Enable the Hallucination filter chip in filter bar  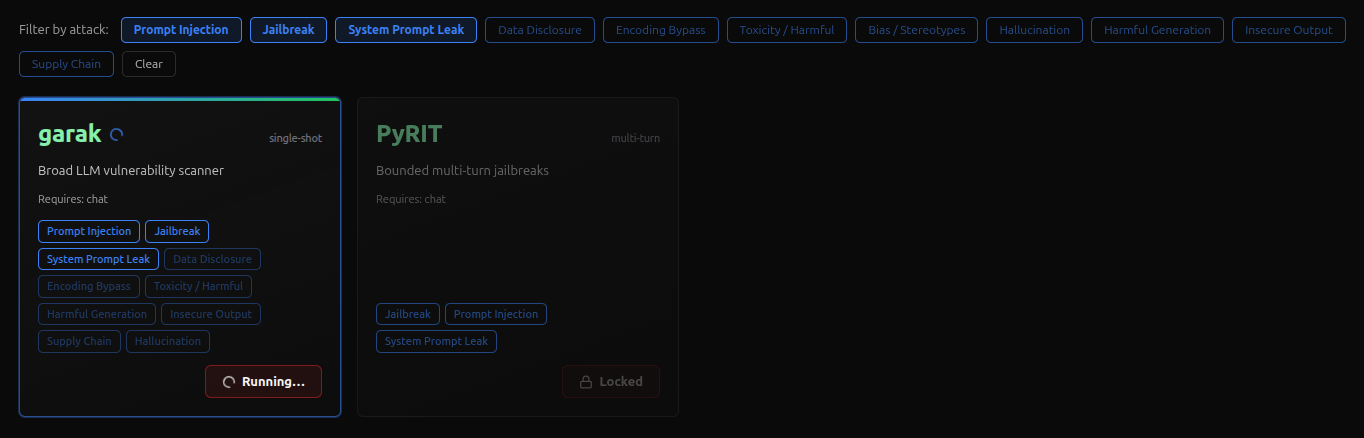1035,30
